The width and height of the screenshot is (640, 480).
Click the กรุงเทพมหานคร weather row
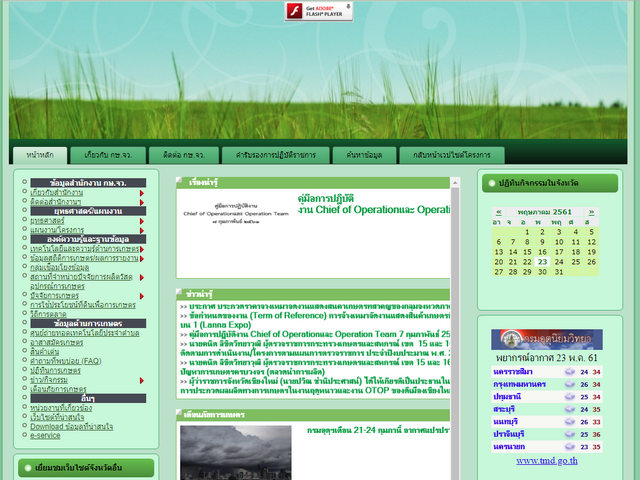(547, 384)
